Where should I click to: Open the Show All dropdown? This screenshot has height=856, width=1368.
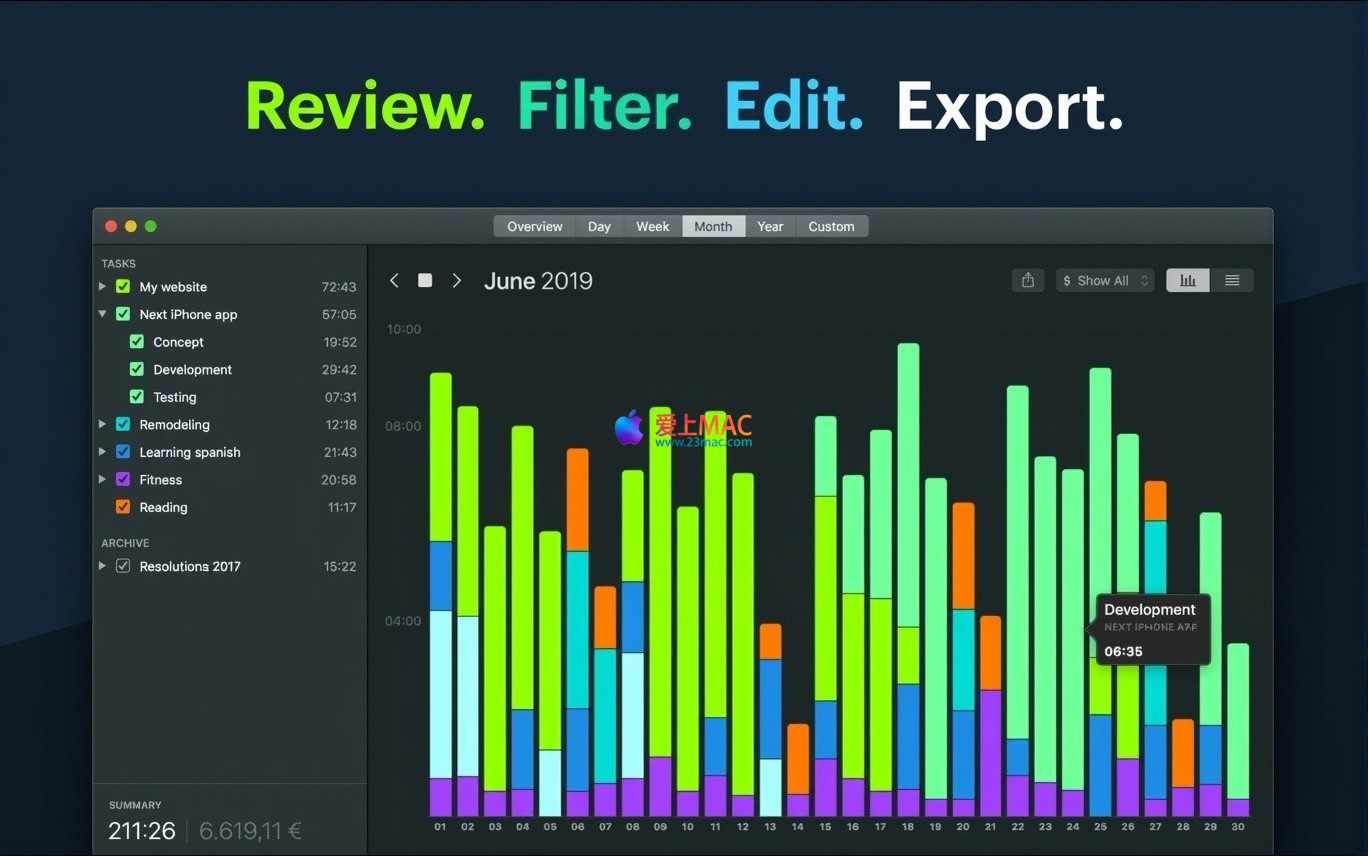[x=1105, y=281]
